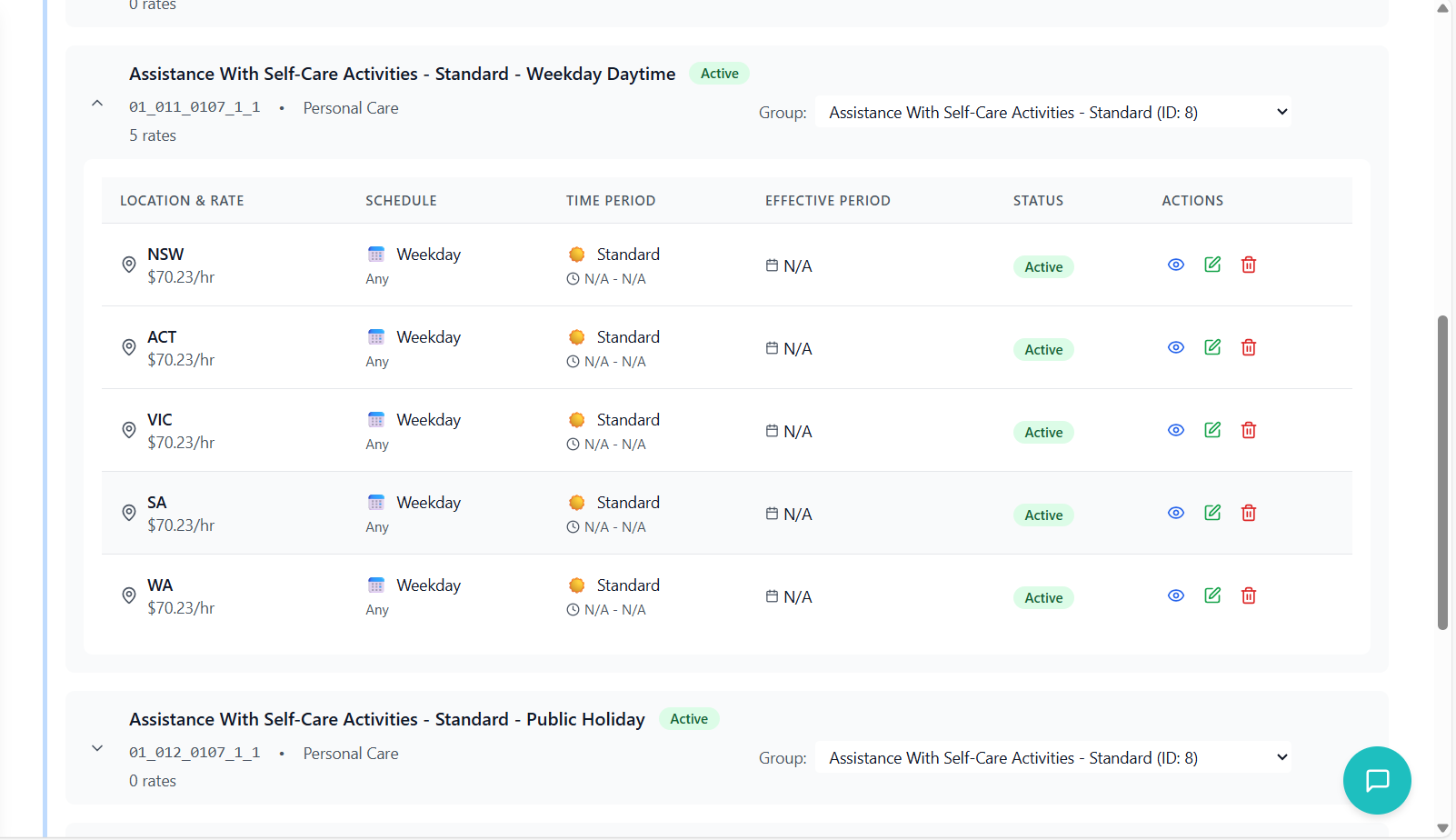The image size is (1456, 840).
Task: View SA rate with eye icon
Action: coord(1175,513)
